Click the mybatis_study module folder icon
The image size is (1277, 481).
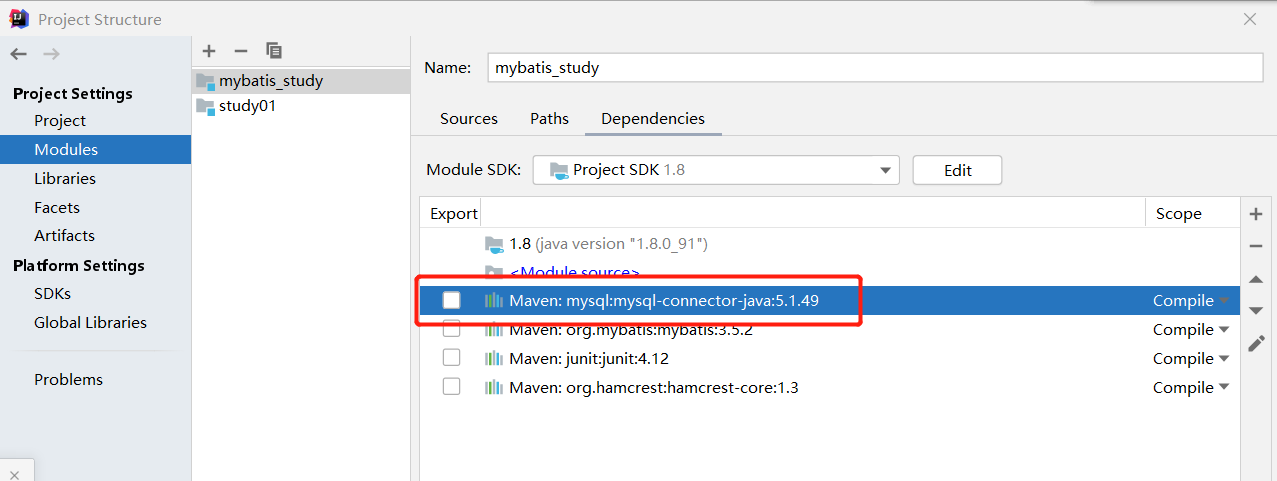point(205,81)
